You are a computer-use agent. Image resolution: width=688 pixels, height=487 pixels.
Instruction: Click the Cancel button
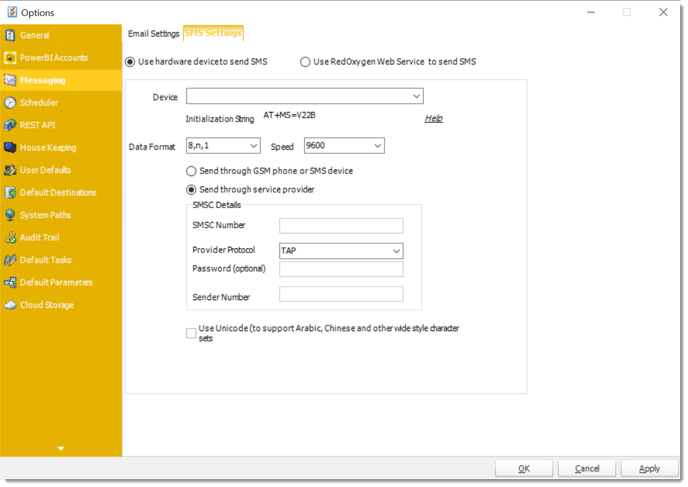click(x=587, y=469)
